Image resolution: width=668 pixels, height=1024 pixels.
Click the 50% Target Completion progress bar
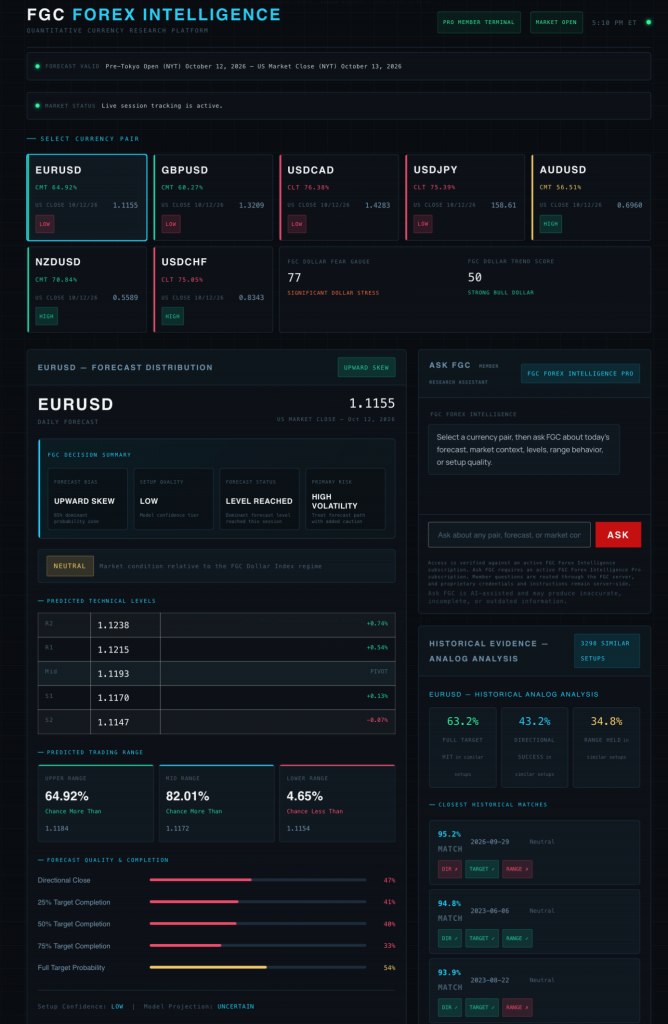pos(258,923)
